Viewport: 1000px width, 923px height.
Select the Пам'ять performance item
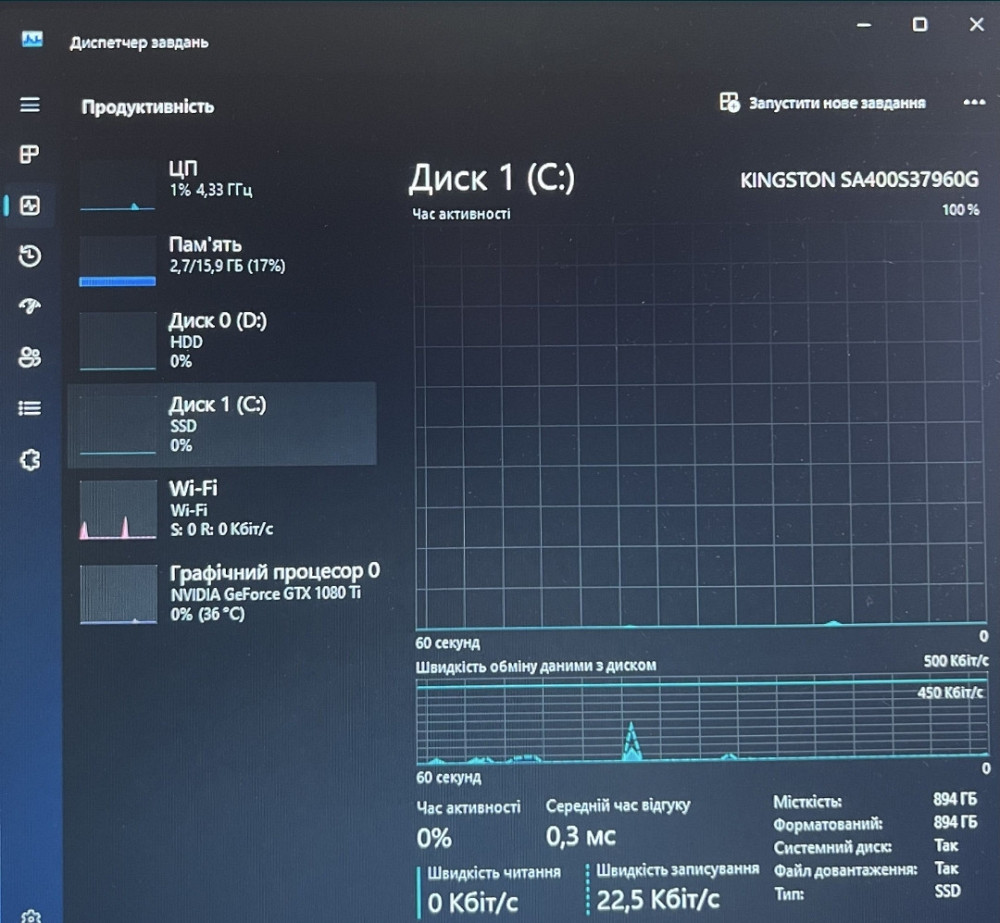221,256
